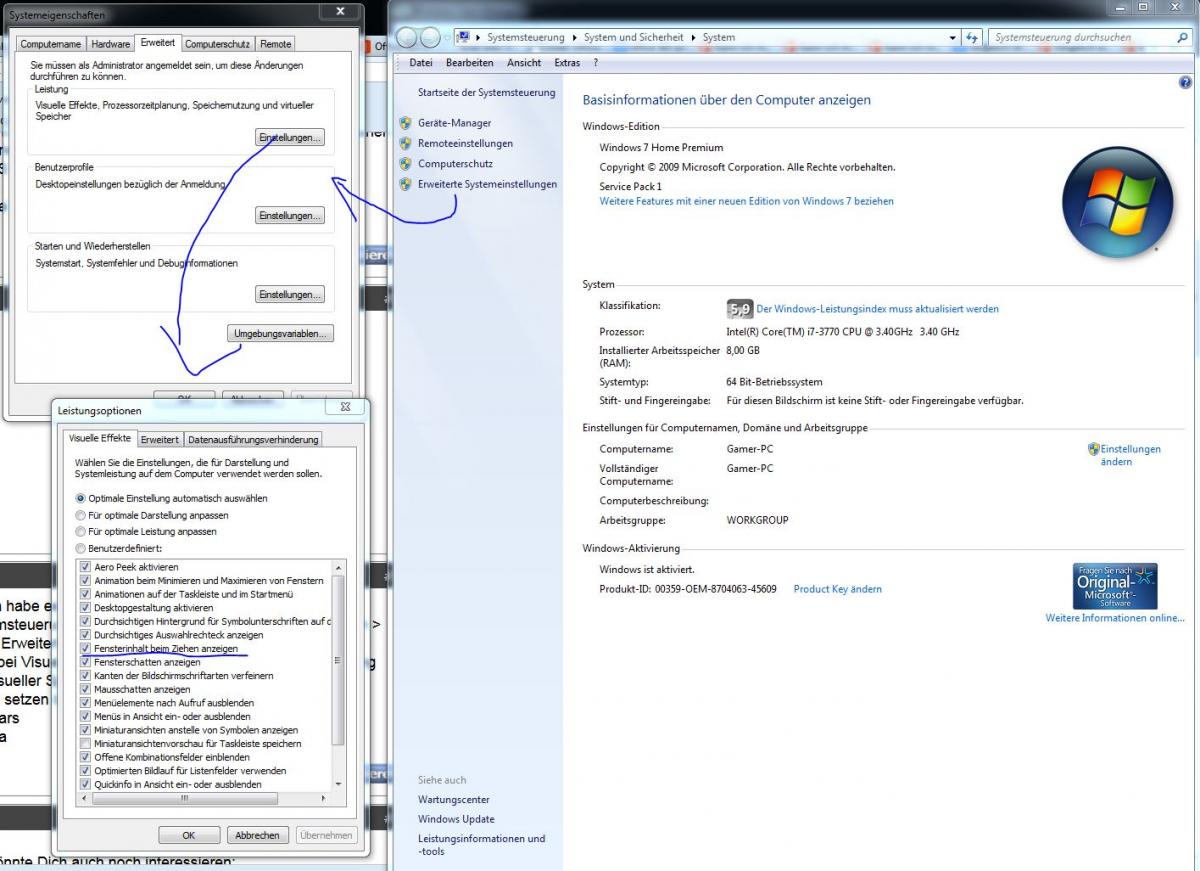Toggle 'Quickinfo in Ansicht ein- oder ausblenden'
The width and height of the screenshot is (1200, 871).
86,784
